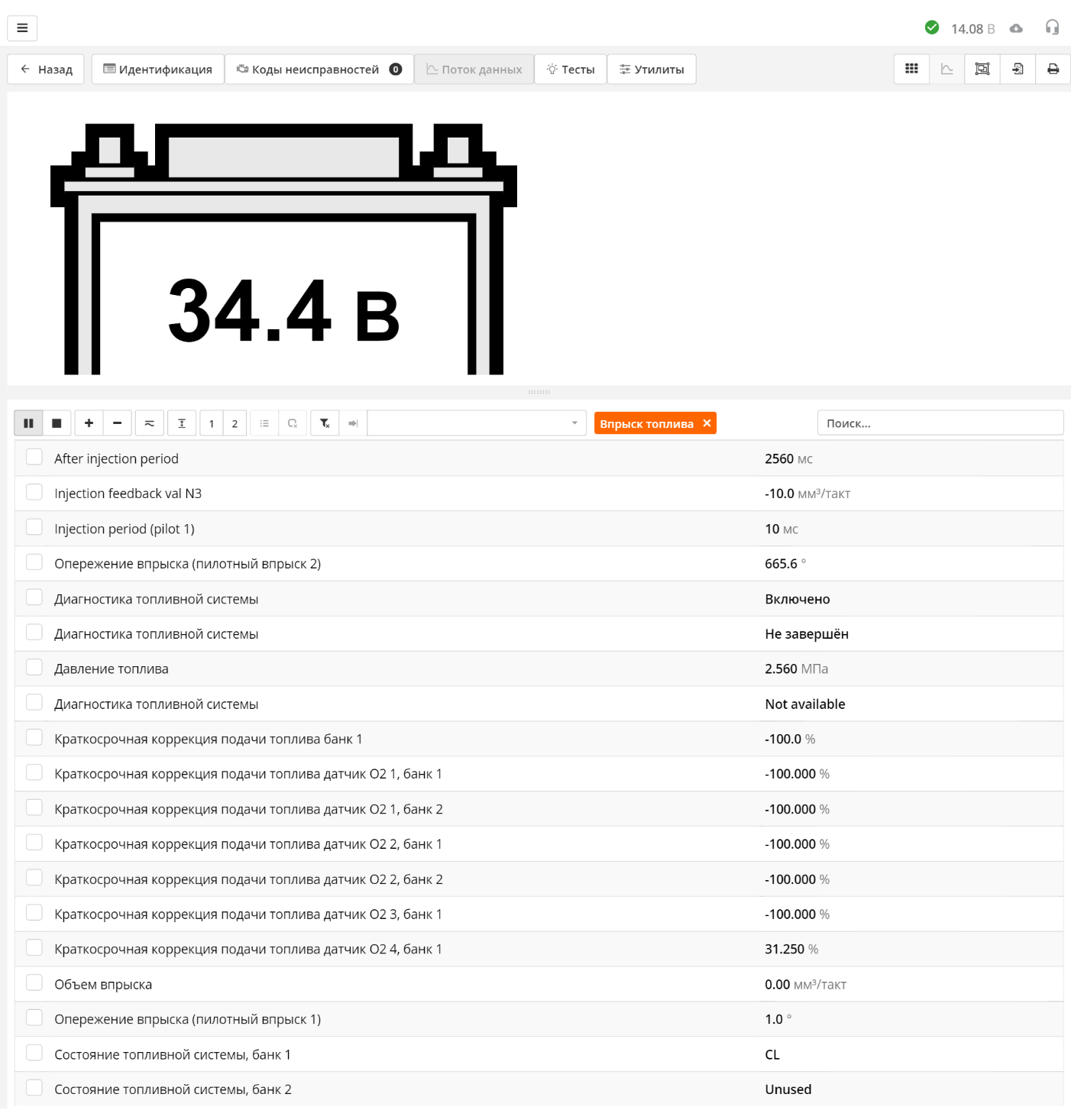Viewport: 1071px width, 1120px height.
Task: Check the After injection period checkbox
Action: (34, 457)
